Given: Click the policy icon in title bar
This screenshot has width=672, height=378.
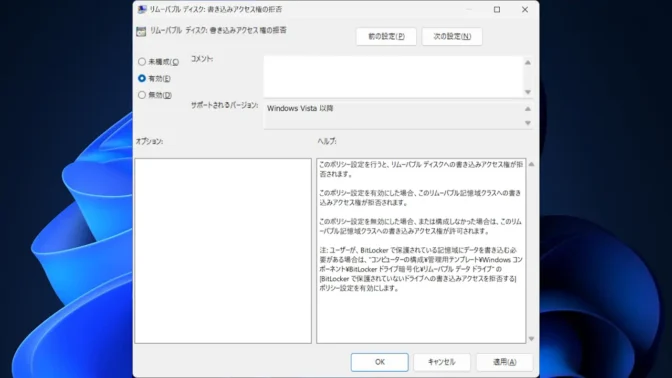Looking at the screenshot, I should click(x=142, y=9).
